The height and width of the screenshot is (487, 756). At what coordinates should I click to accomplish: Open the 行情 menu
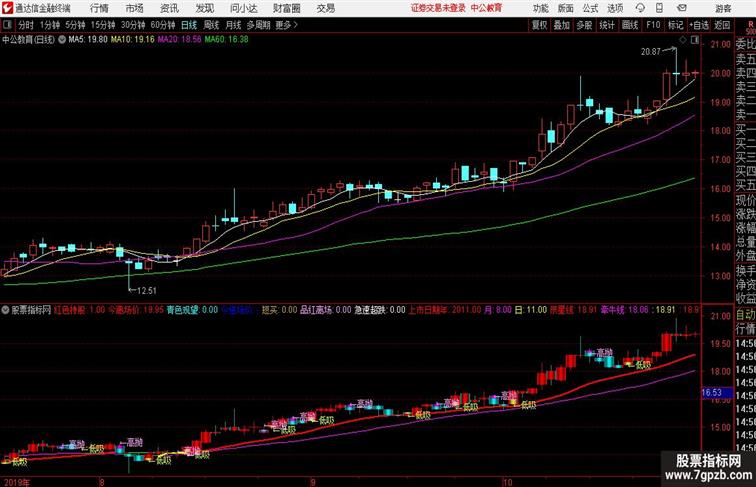pyautogui.click(x=99, y=8)
